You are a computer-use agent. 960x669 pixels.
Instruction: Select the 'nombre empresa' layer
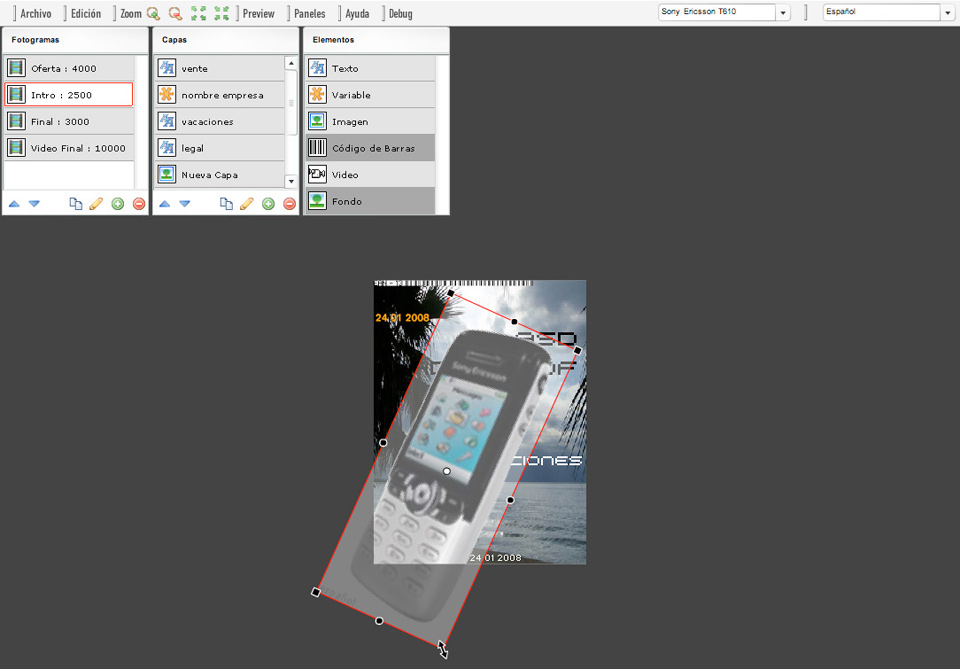coord(220,95)
